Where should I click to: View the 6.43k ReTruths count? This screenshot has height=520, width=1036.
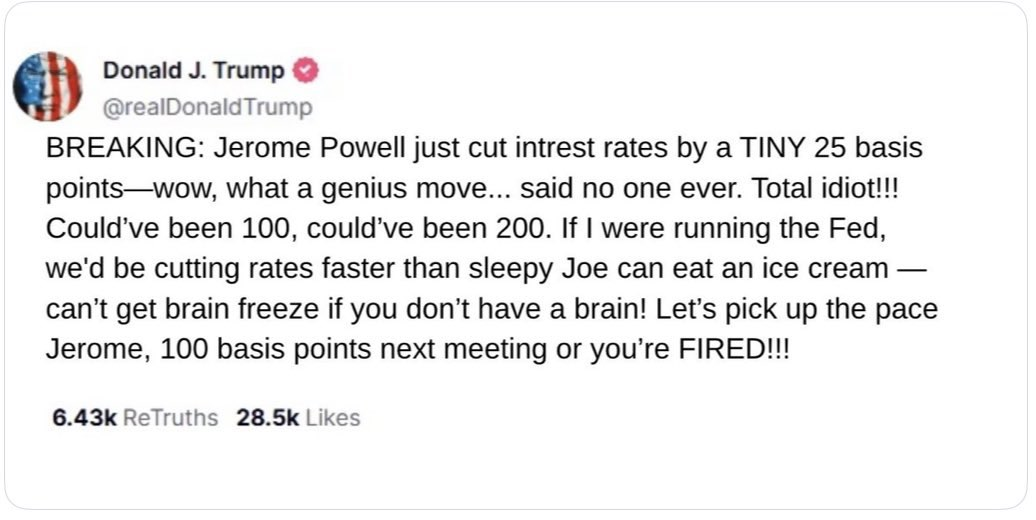84,418
